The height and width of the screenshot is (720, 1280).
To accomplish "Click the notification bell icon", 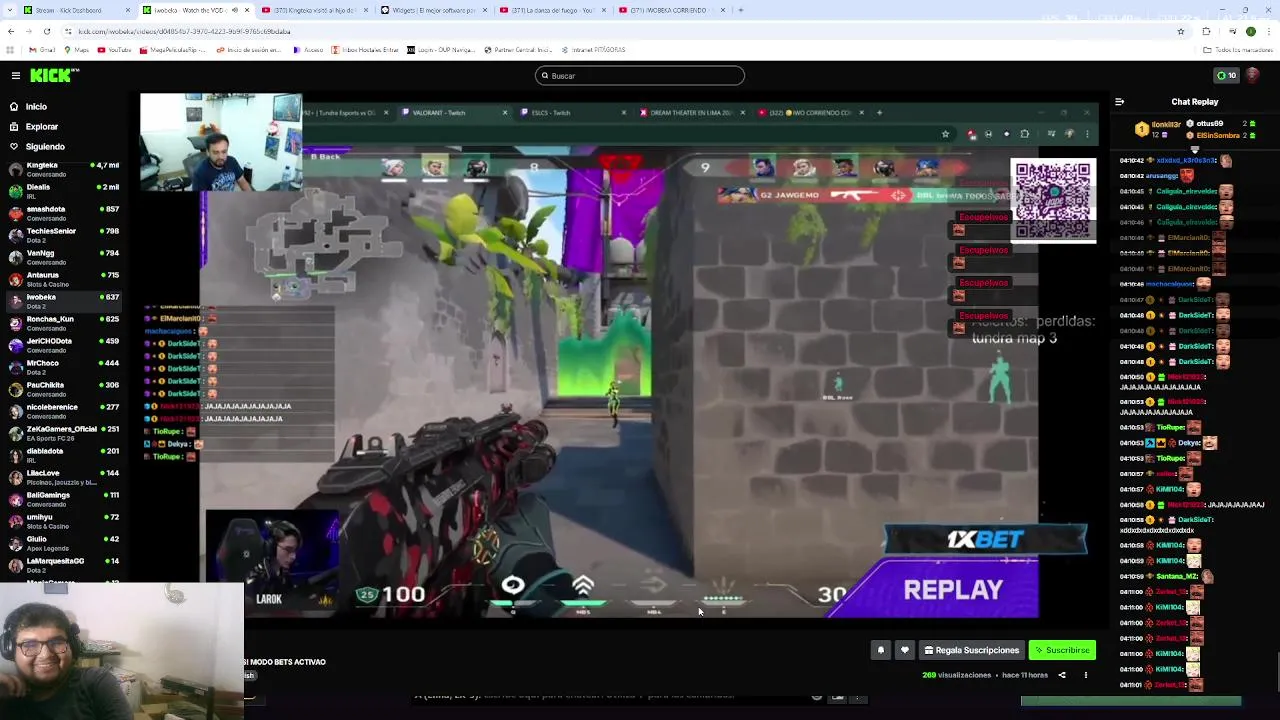I will 881,650.
